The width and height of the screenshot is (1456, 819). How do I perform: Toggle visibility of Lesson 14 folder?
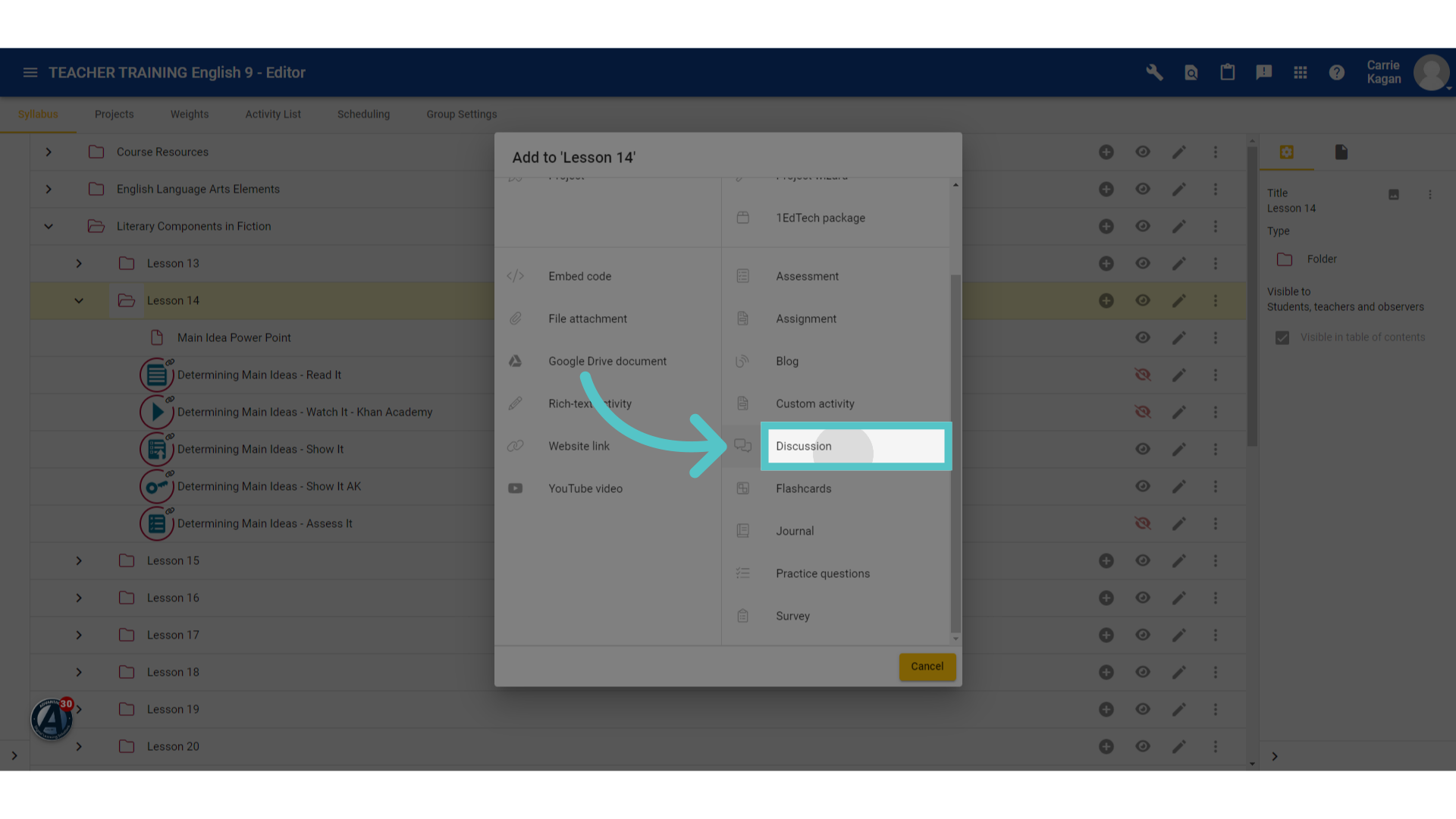1142,300
